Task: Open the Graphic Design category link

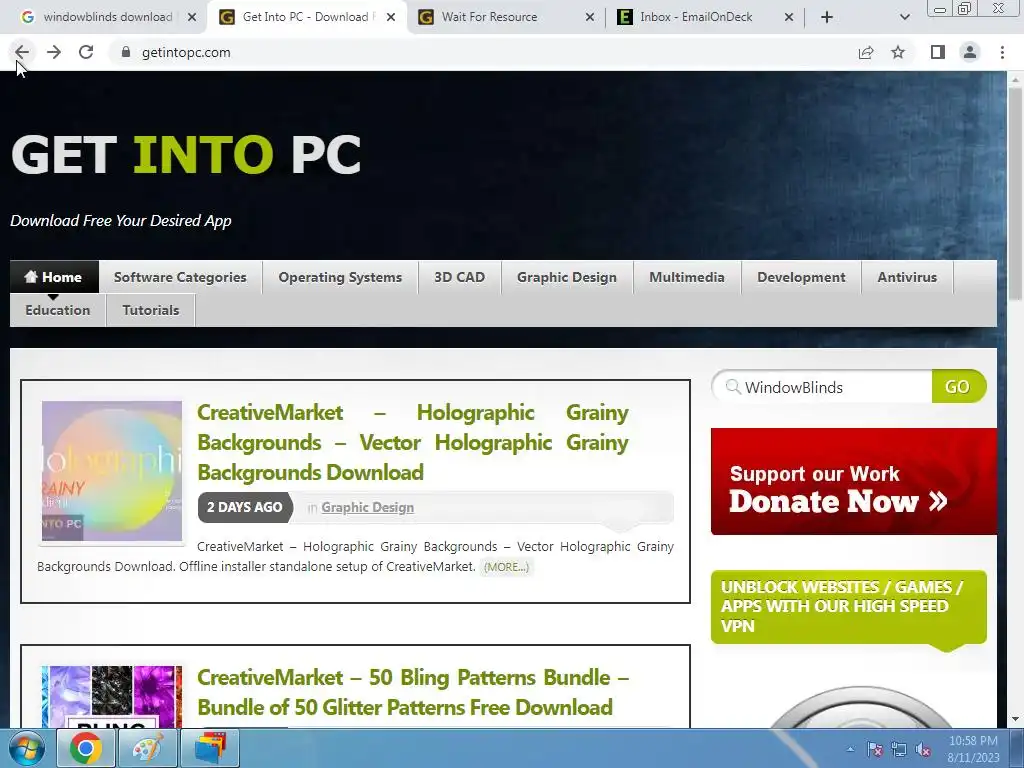Action: 367,507
